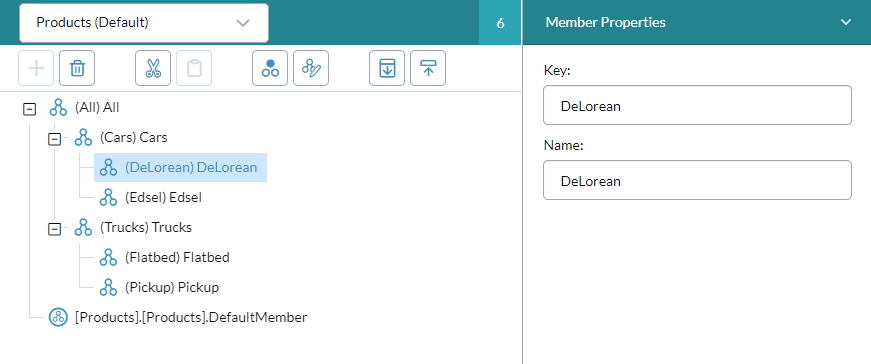Viewport: 871px width, 364px height.
Task: Cut the selected member with scissors icon
Action: [x=153, y=68]
